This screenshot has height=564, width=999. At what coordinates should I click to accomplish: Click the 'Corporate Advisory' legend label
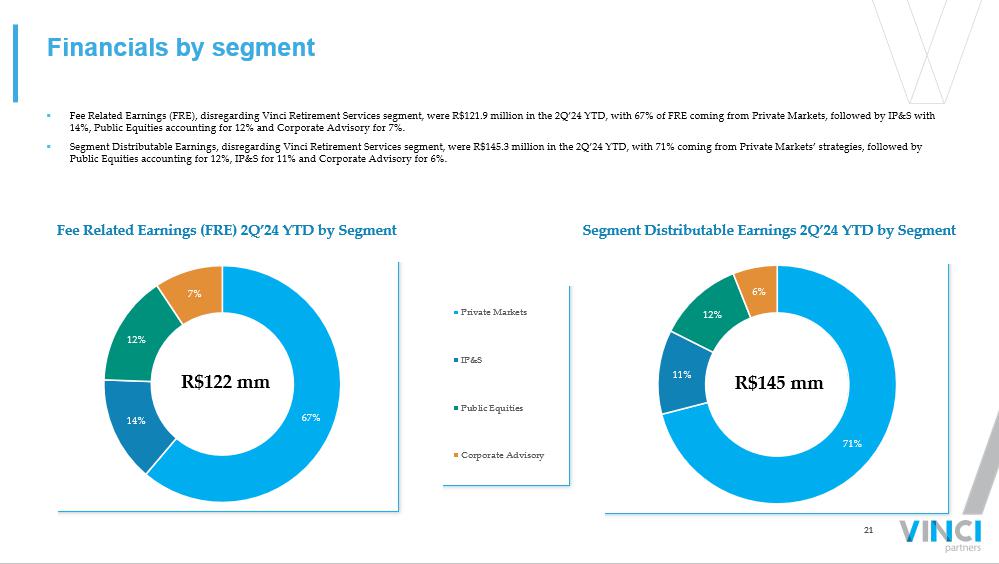tap(503, 455)
